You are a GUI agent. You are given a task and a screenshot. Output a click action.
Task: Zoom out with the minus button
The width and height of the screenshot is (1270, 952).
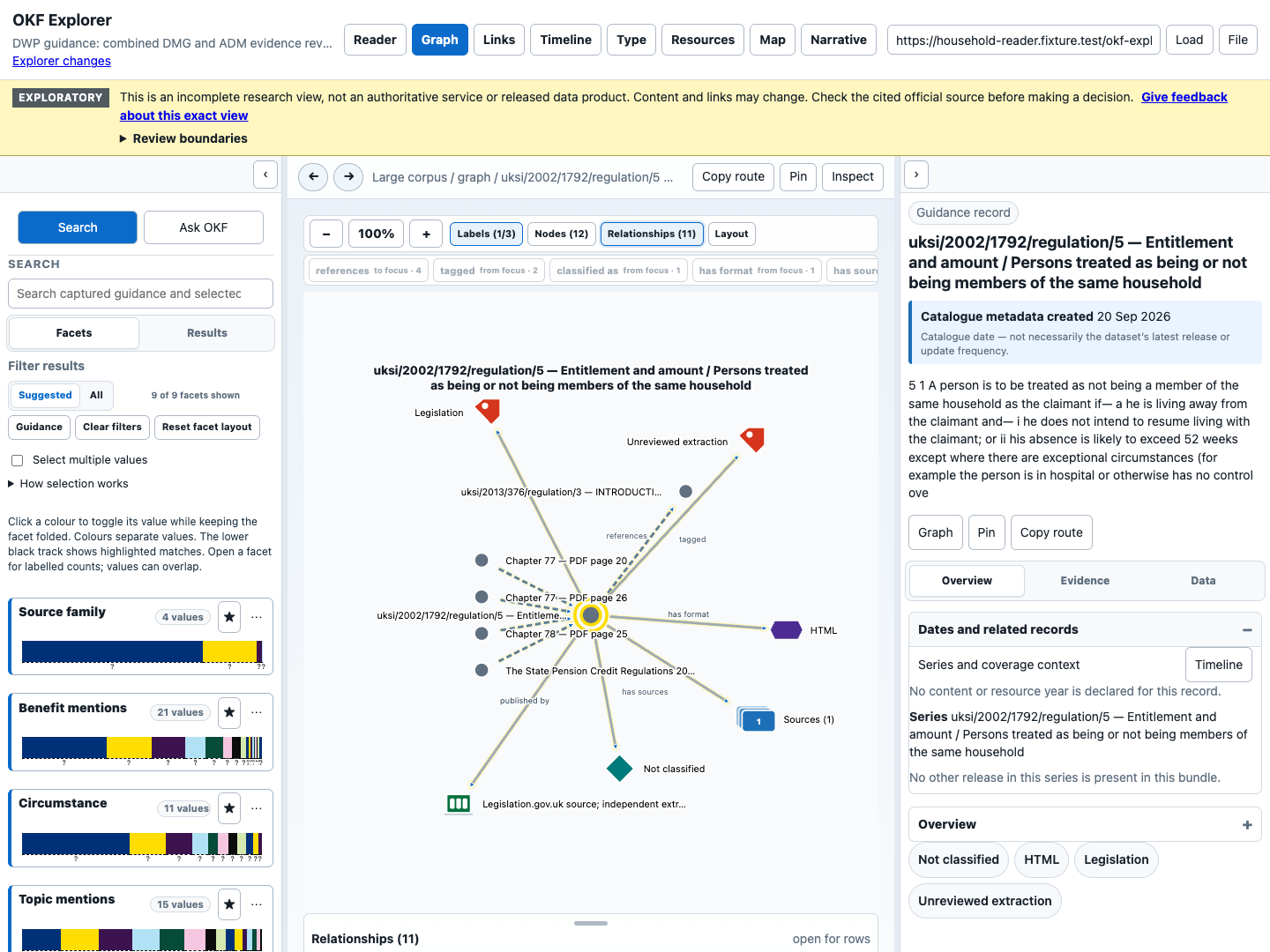click(326, 234)
